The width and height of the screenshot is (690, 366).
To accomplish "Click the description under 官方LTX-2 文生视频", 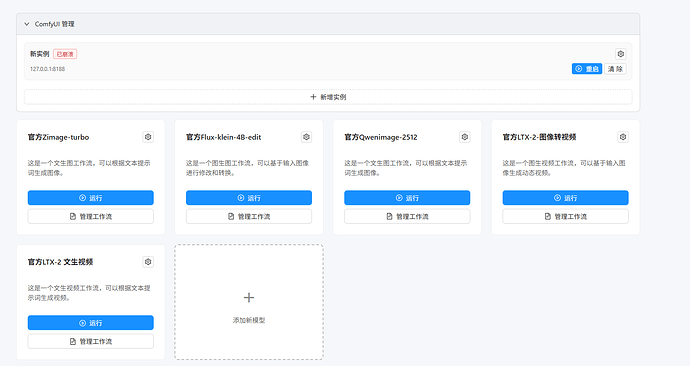I will tap(89, 293).
